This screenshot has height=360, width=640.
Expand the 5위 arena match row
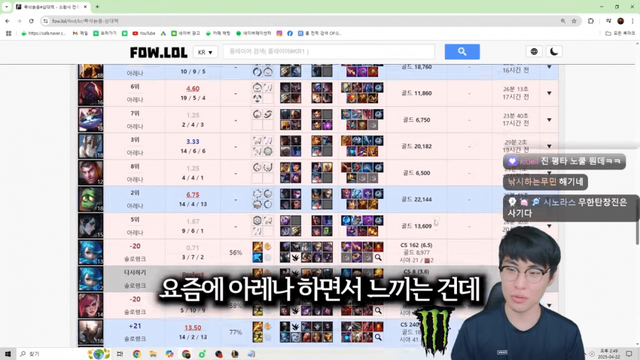549,226
